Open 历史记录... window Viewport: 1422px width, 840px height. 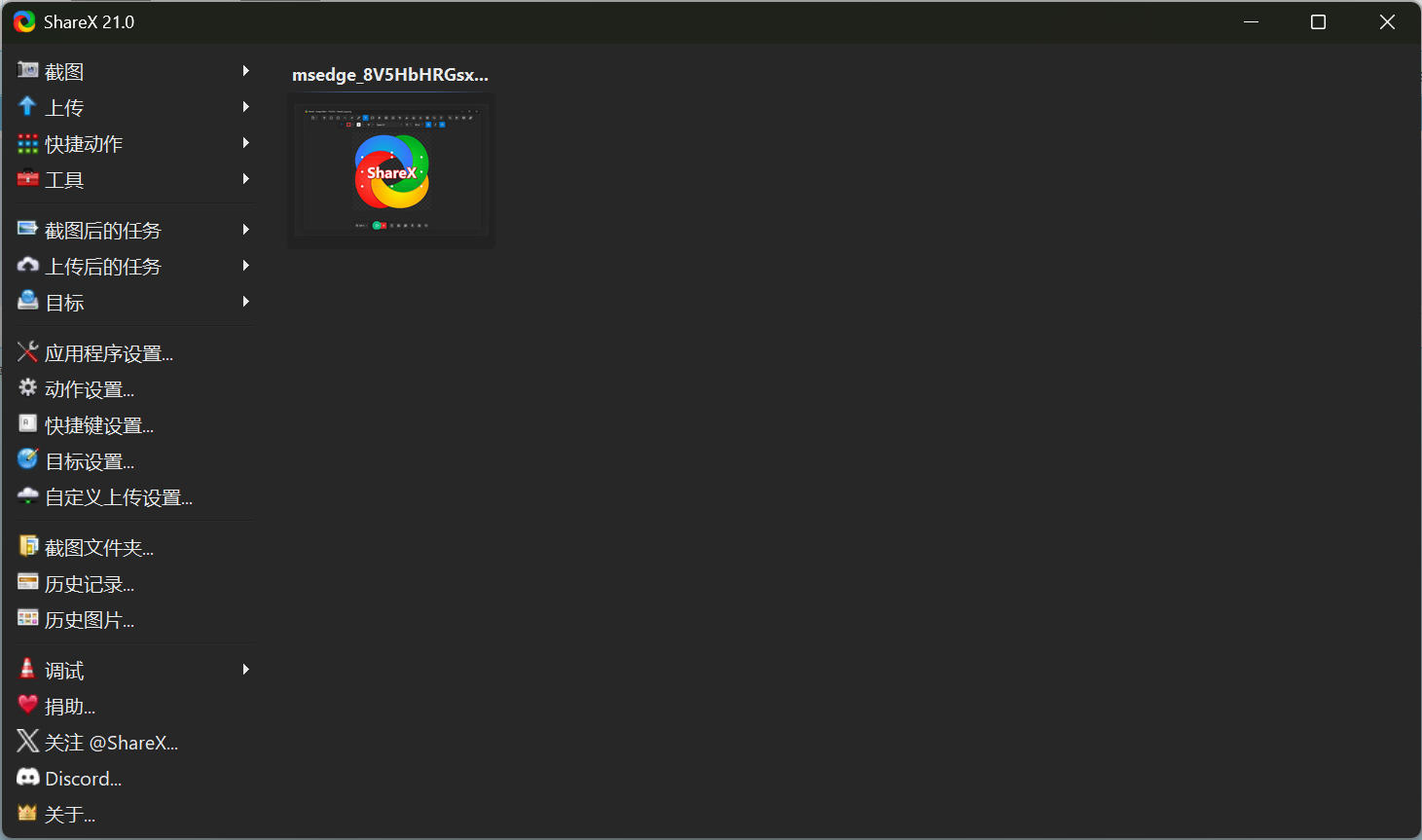tap(134, 583)
